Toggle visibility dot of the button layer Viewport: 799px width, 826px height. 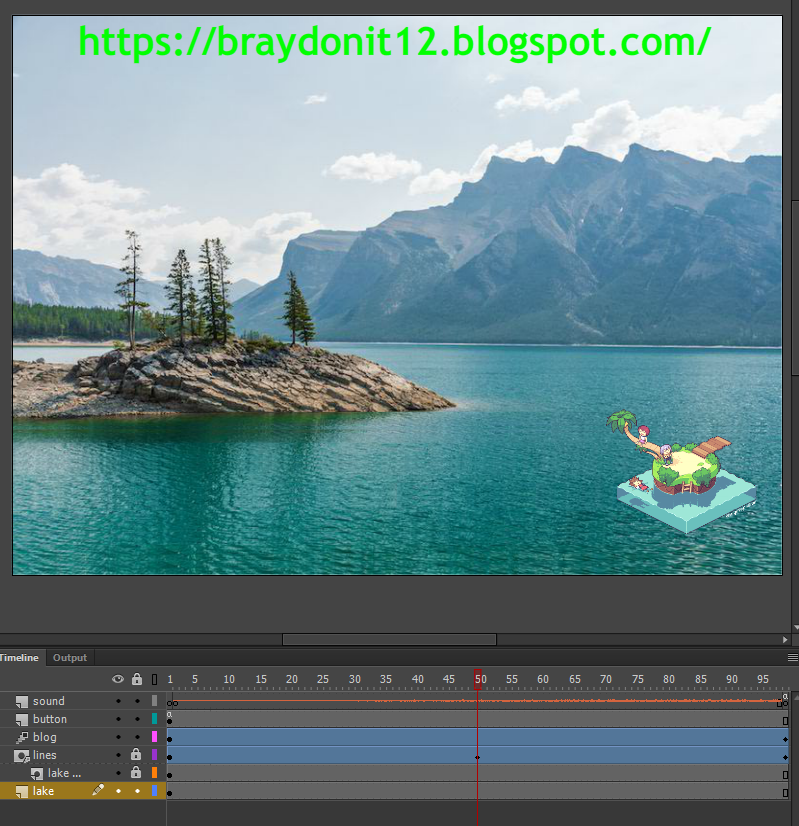[x=118, y=719]
